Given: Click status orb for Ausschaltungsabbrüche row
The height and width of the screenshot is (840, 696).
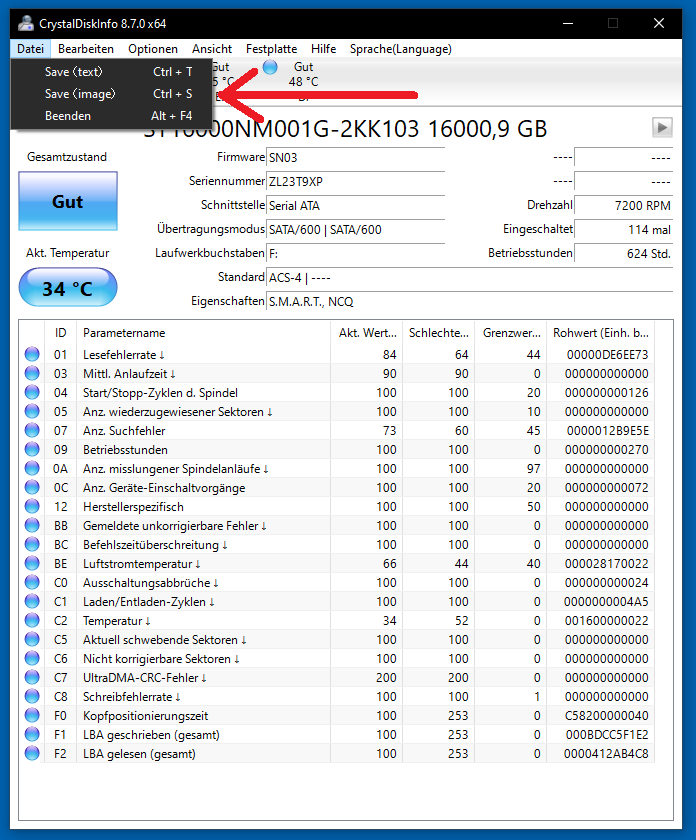Looking at the screenshot, I should 32,582.
